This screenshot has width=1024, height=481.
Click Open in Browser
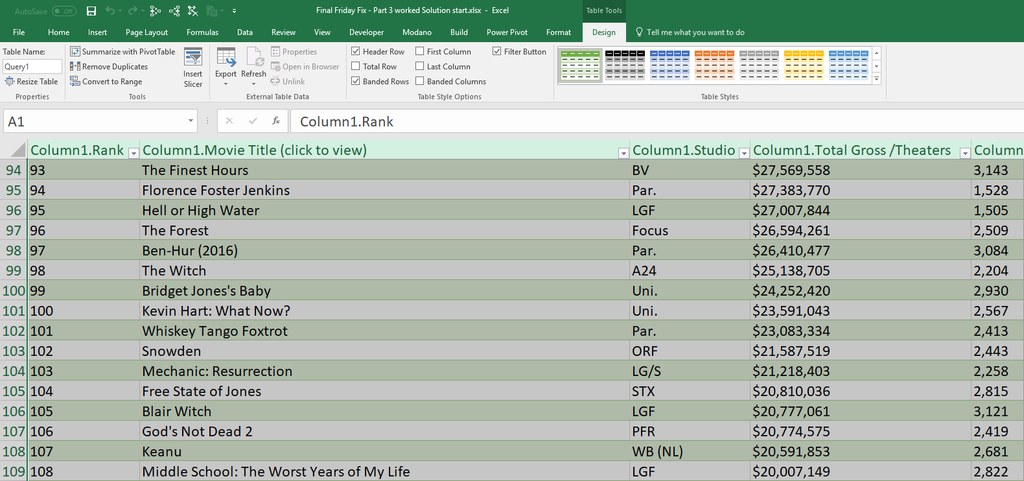[305, 67]
